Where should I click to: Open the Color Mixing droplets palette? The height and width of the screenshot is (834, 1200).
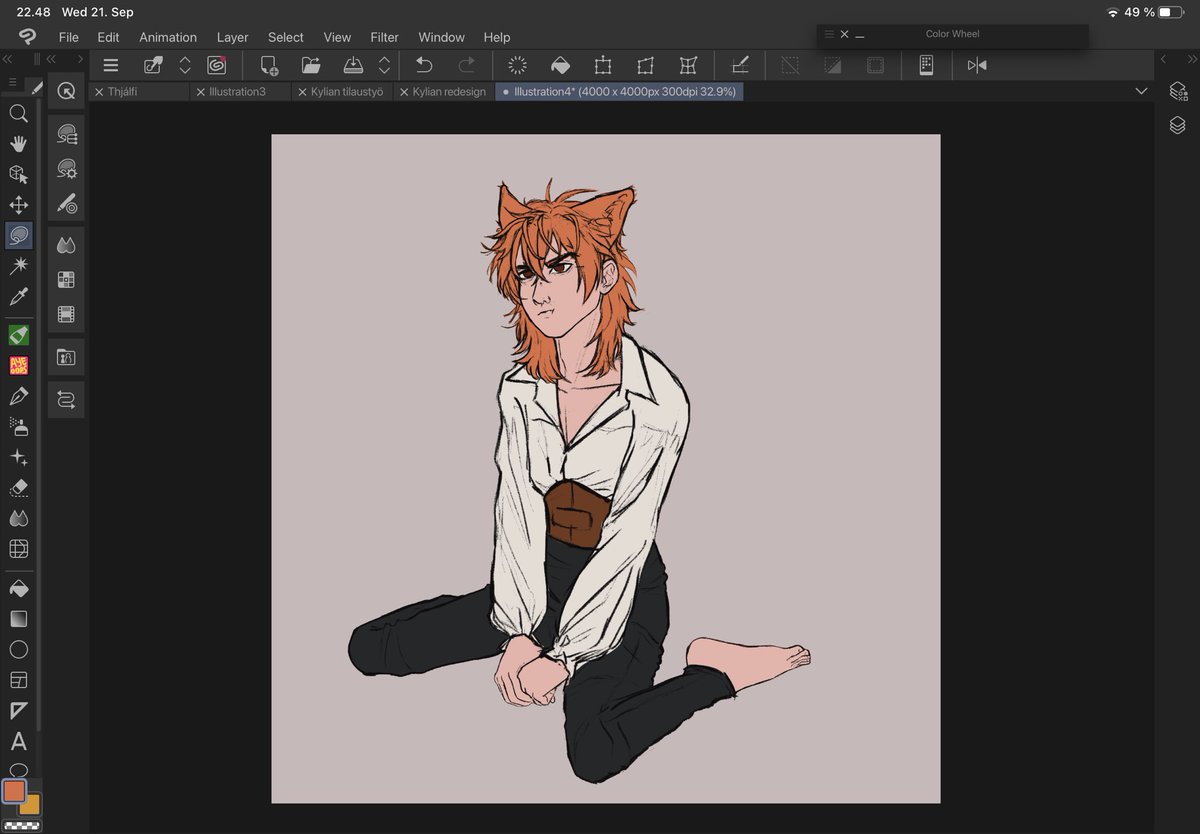click(67, 246)
